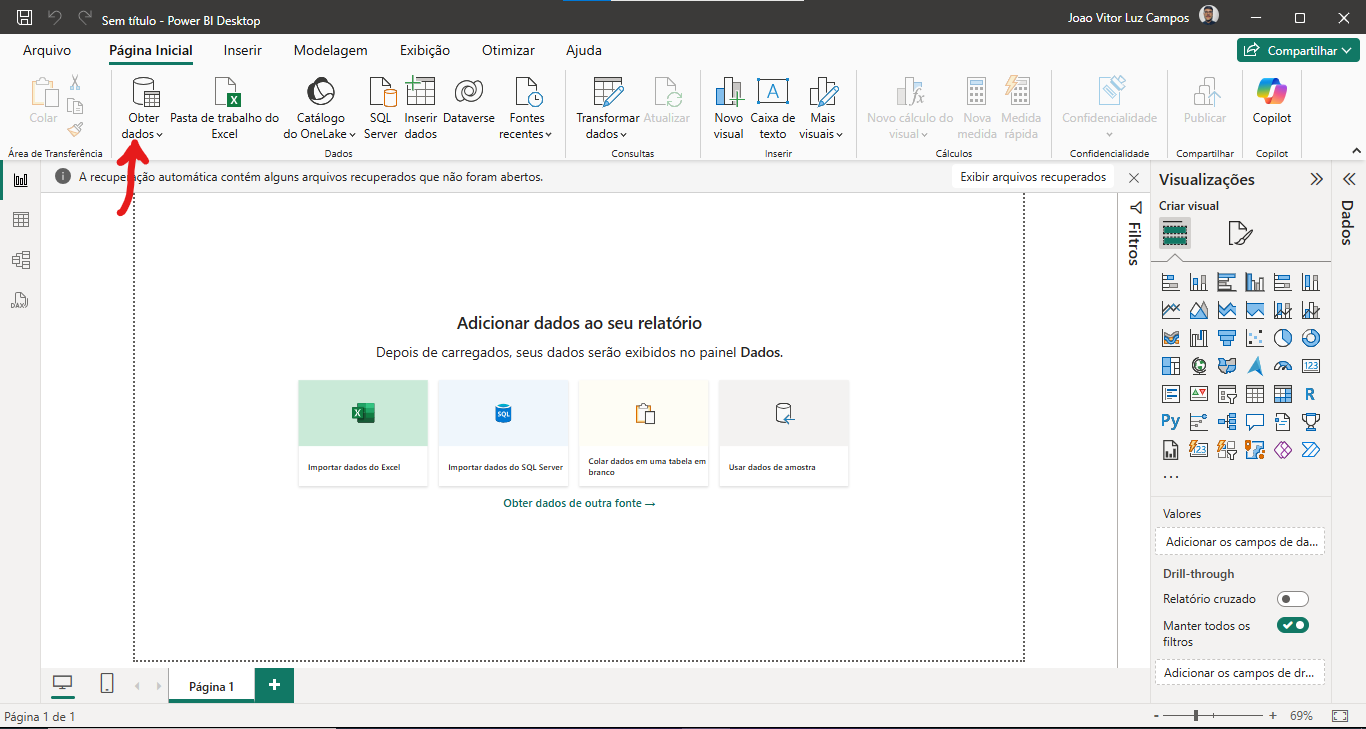Viewport: 1366px width, 729px height.
Task: Add a Novo visual to the report
Action: [728, 108]
